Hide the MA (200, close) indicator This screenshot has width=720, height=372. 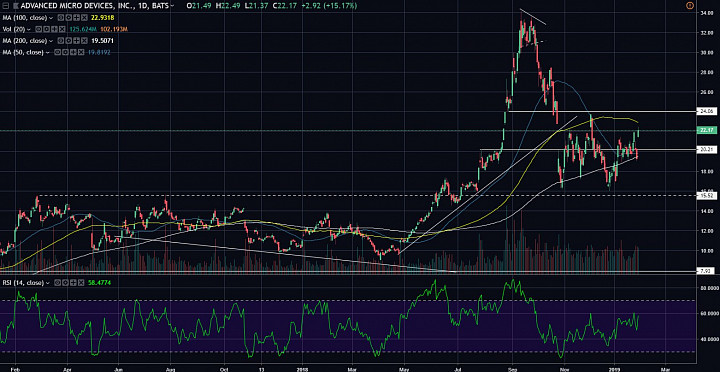tap(61, 41)
